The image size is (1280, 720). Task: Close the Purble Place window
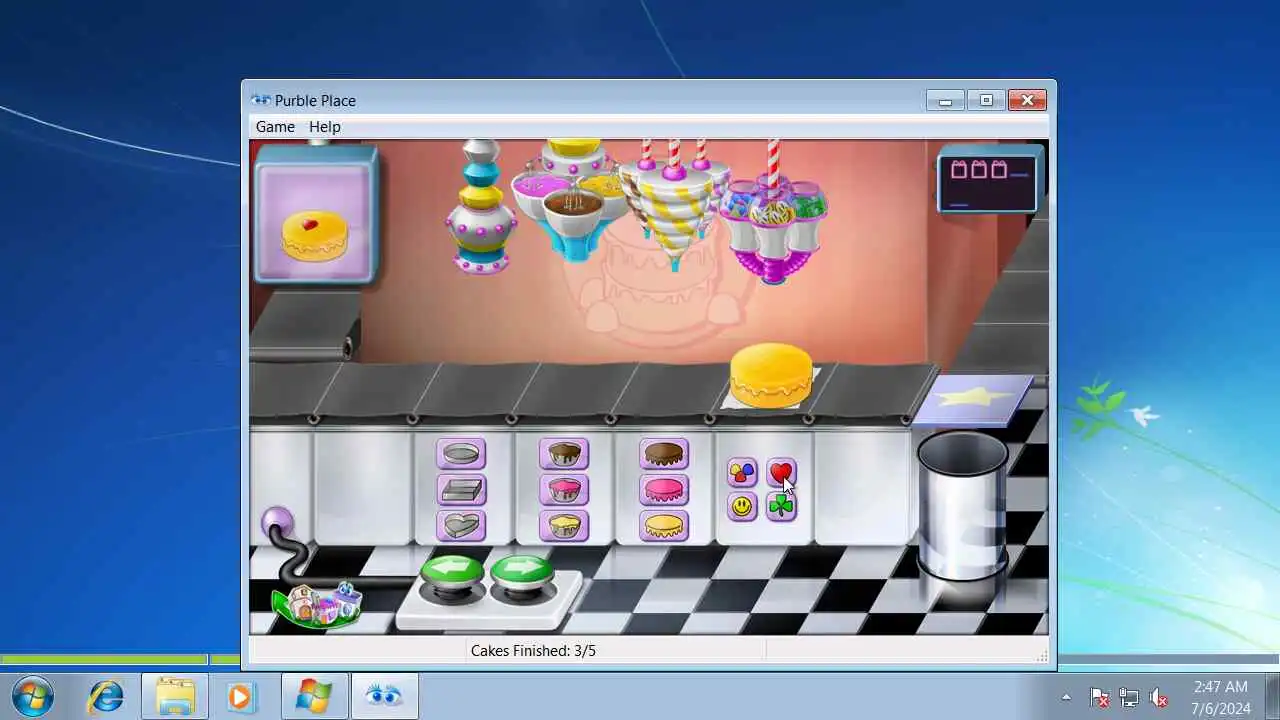pyautogui.click(x=1027, y=100)
